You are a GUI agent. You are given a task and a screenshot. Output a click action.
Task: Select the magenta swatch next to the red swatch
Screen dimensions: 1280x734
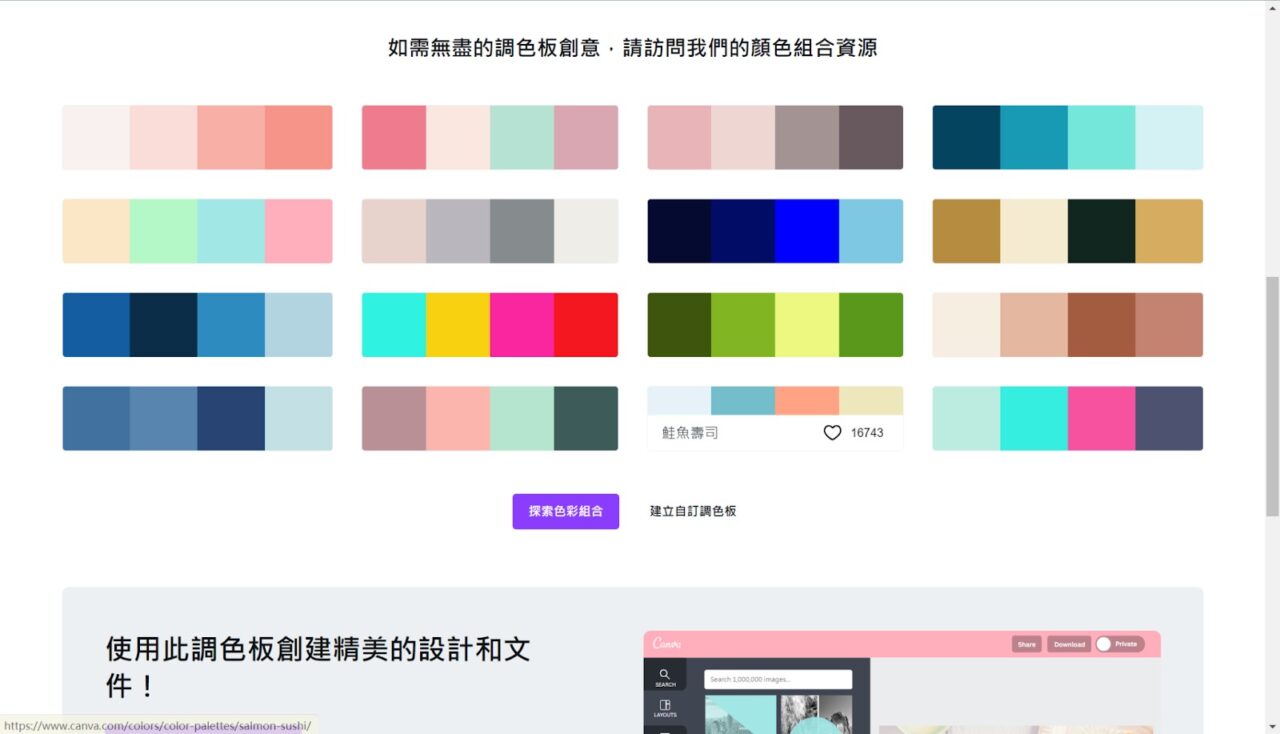click(522, 325)
